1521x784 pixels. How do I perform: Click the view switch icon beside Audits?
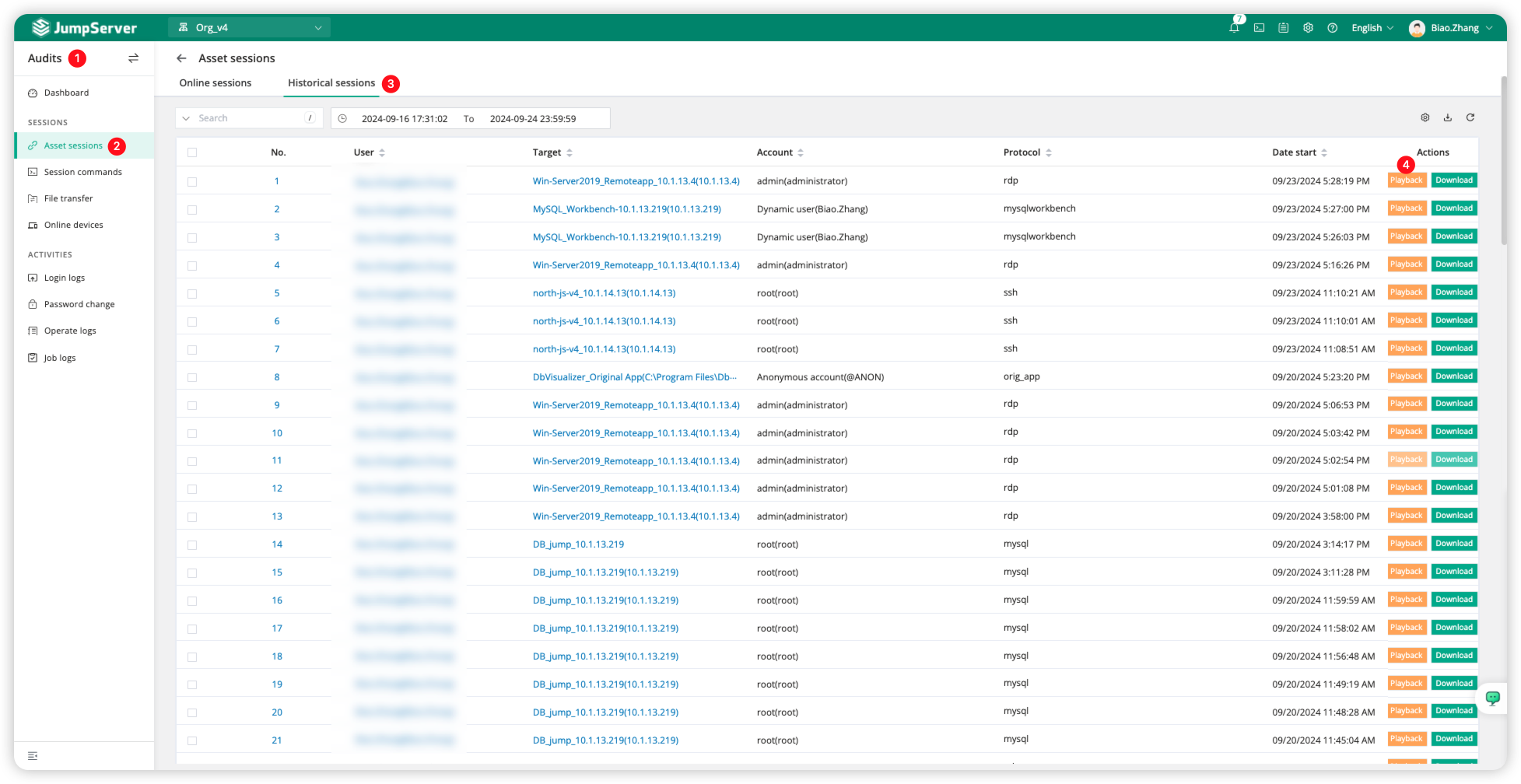[x=134, y=58]
